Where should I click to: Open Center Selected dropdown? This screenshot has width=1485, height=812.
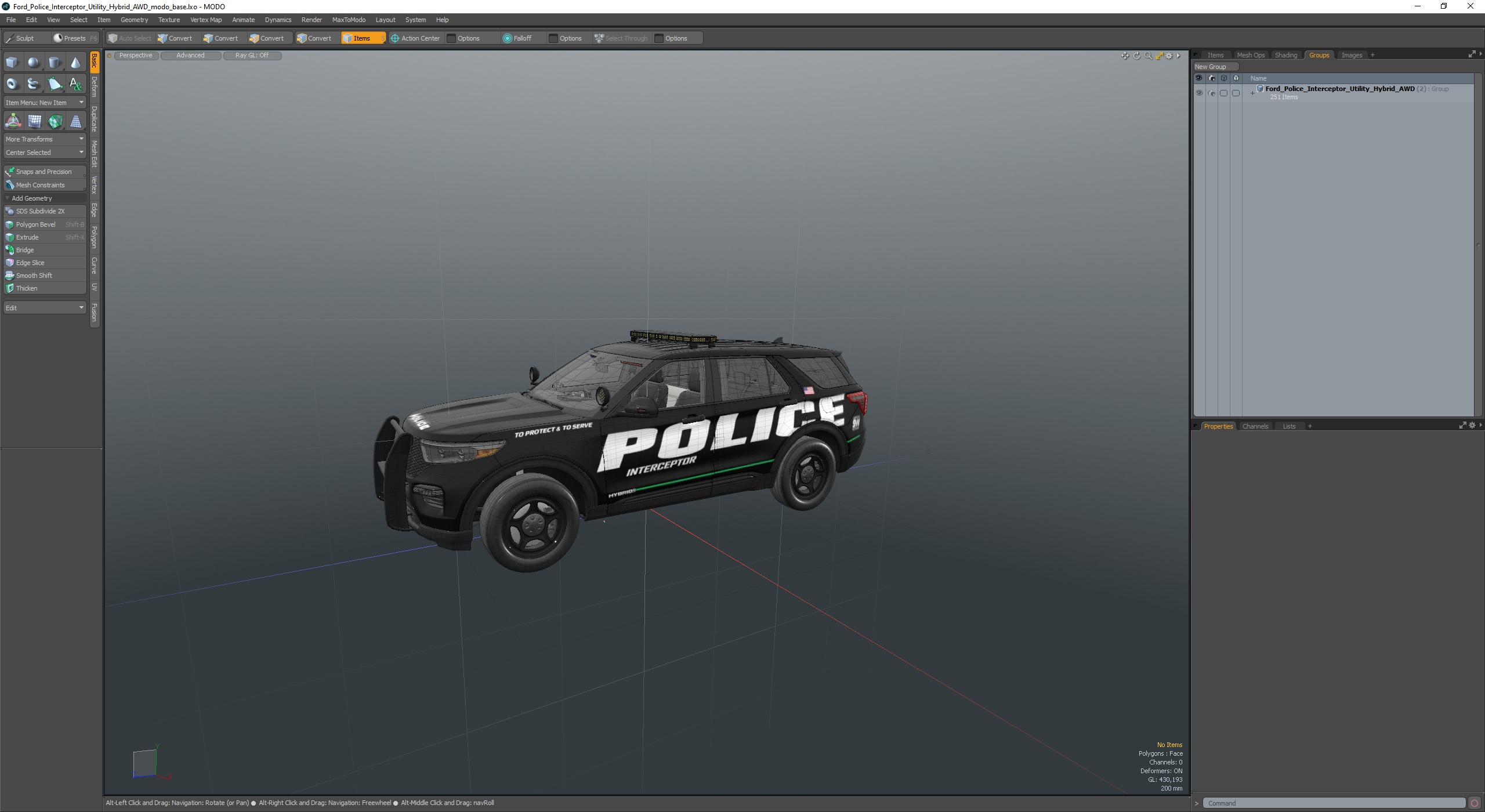pyautogui.click(x=45, y=153)
